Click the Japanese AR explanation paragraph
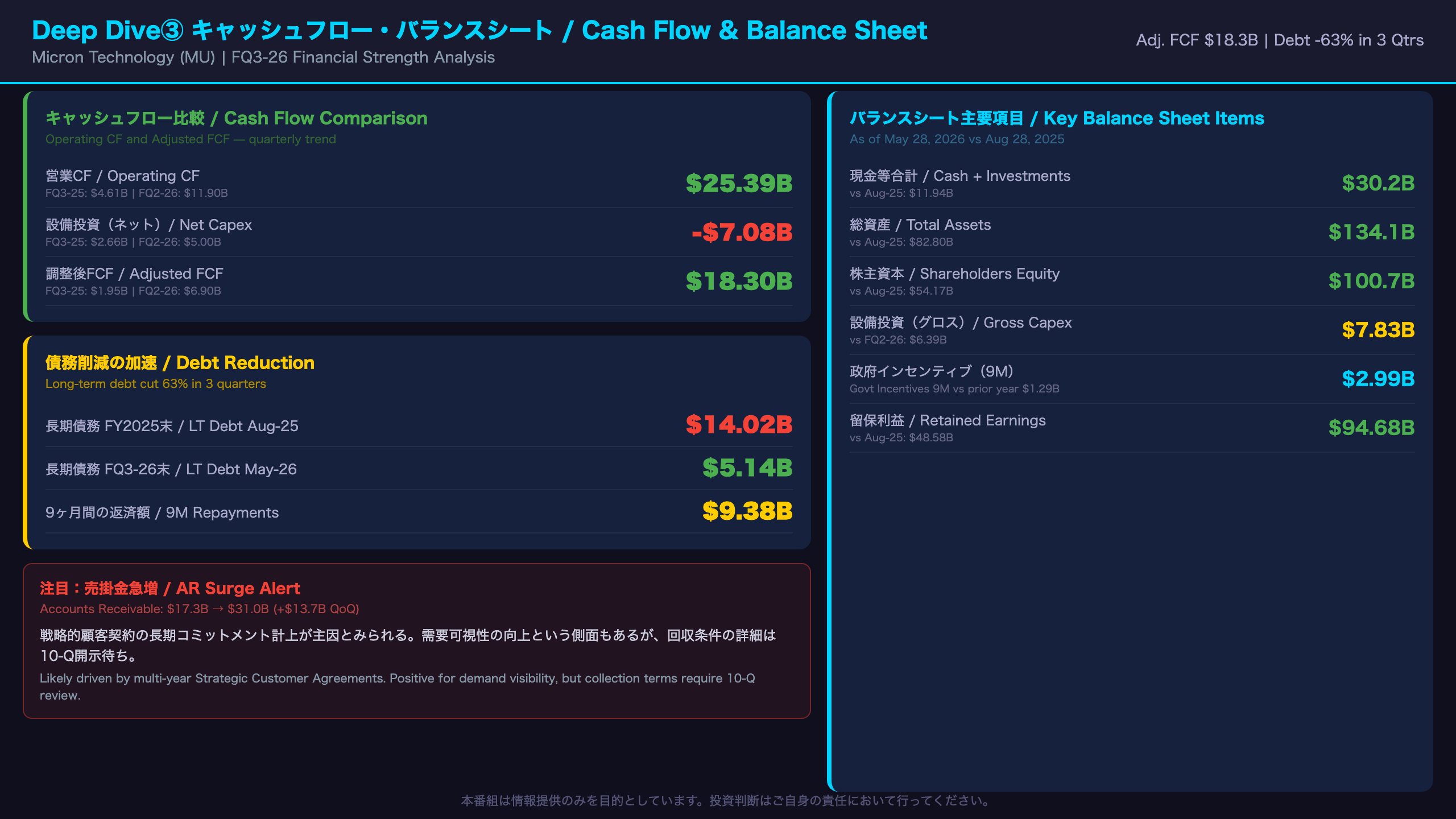This screenshot has width=1456, height=819. (408, 646)
